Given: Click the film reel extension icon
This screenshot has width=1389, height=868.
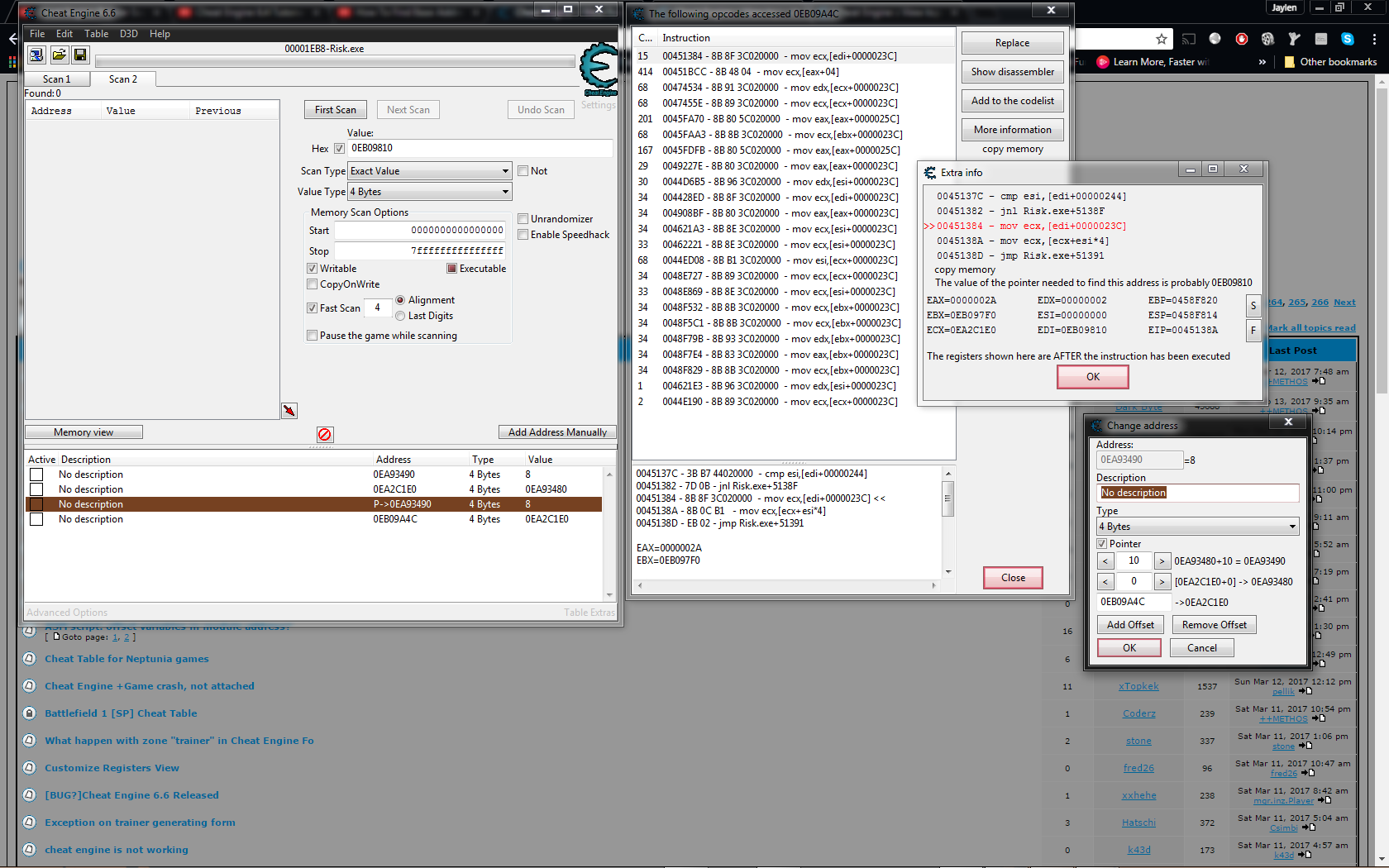Looking at the screenshot, I should [x=1268, y=39].
